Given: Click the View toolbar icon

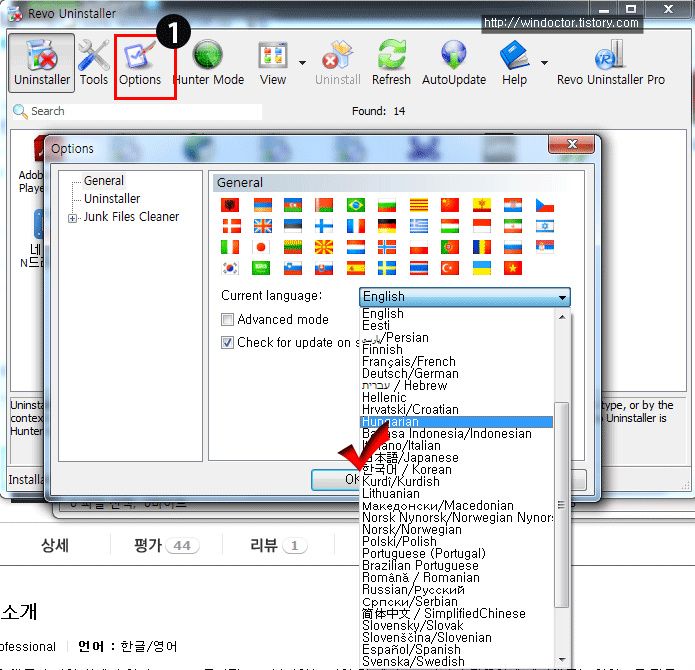Looking at the screenshot, I should 273,62.
